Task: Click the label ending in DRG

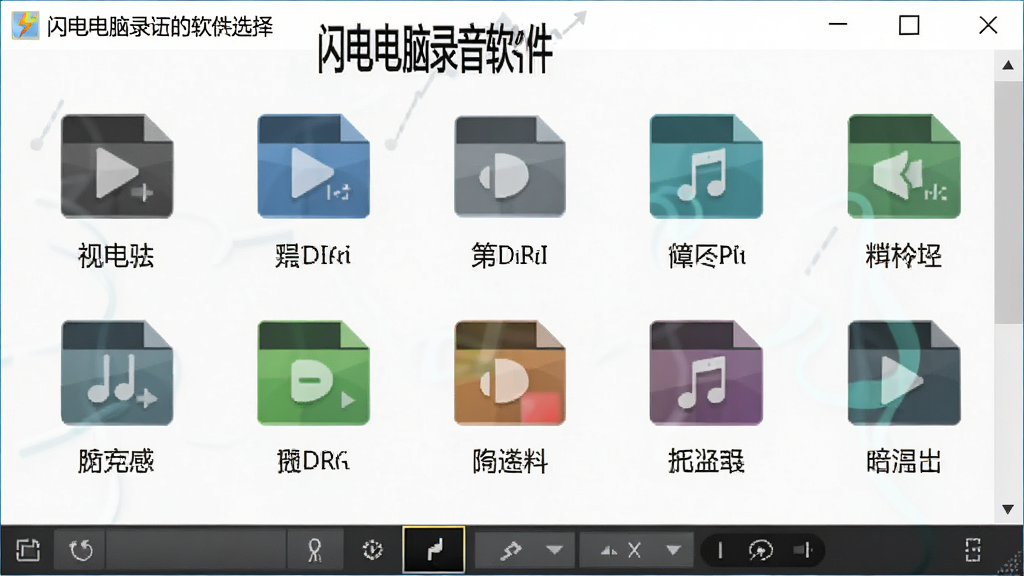Action: pyautogui.click(x=313, y=461)
